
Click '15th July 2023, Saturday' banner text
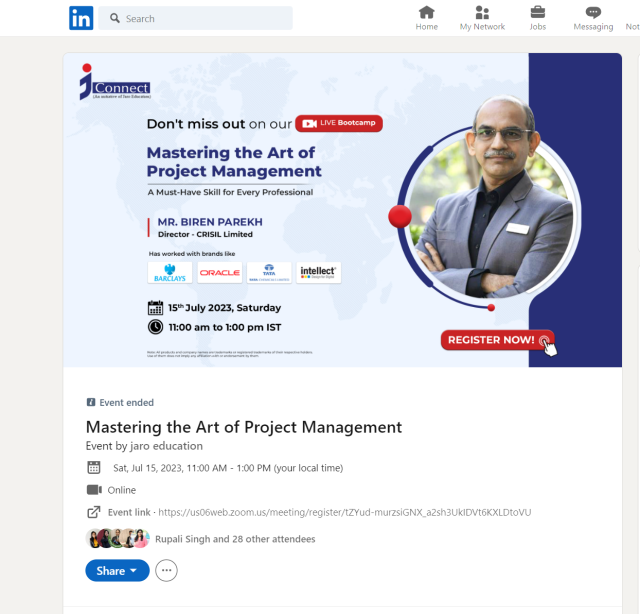(224, 307)
